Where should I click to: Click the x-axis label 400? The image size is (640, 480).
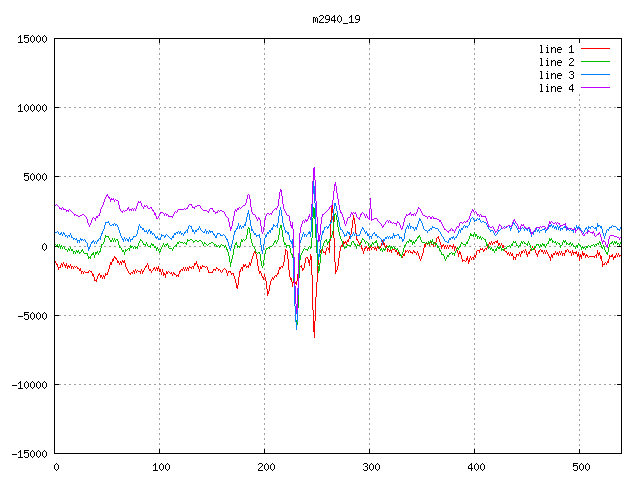click(x=476, y=467)
